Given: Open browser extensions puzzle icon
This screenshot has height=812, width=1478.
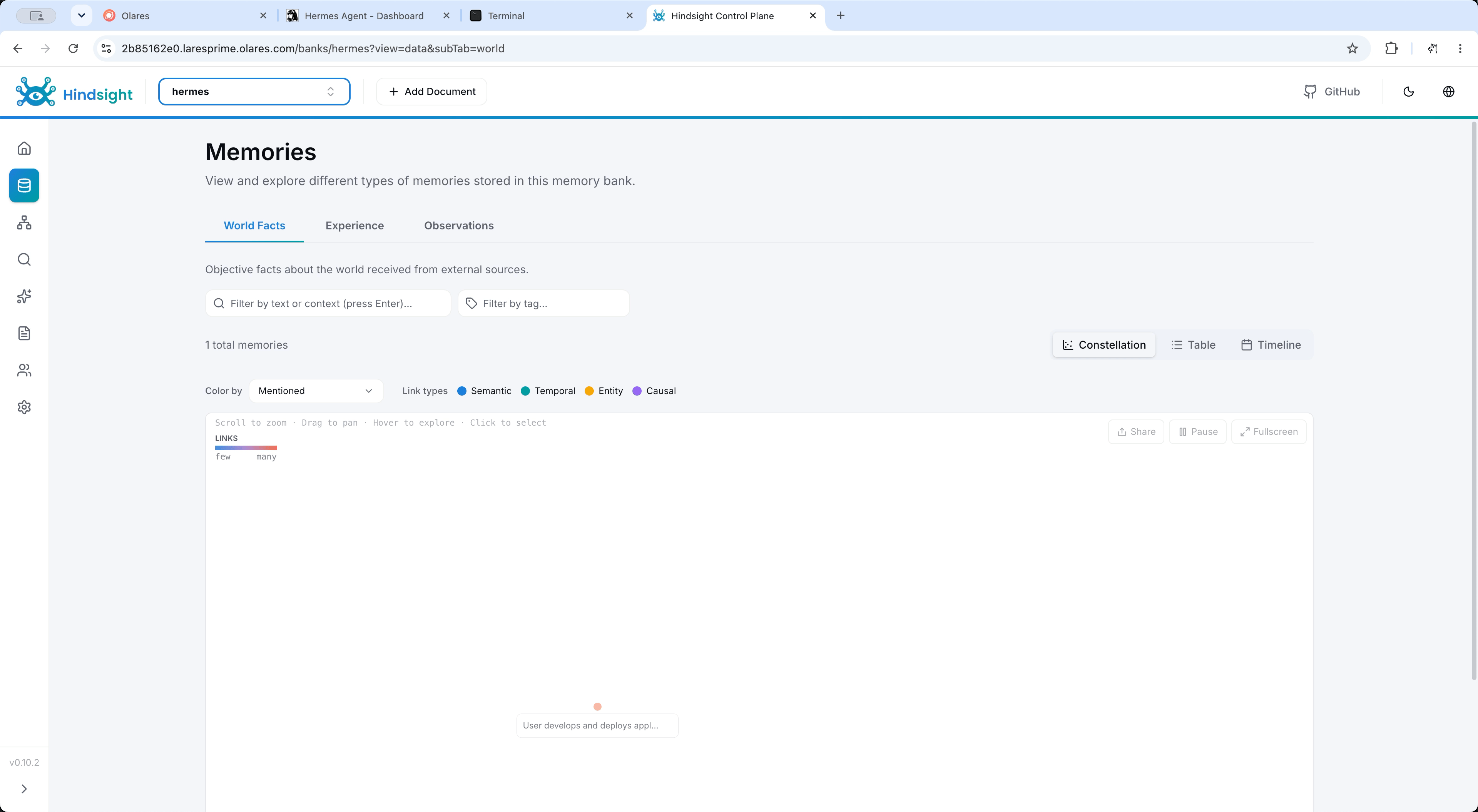Looking at the screenshot, I should pos(1391,48).
